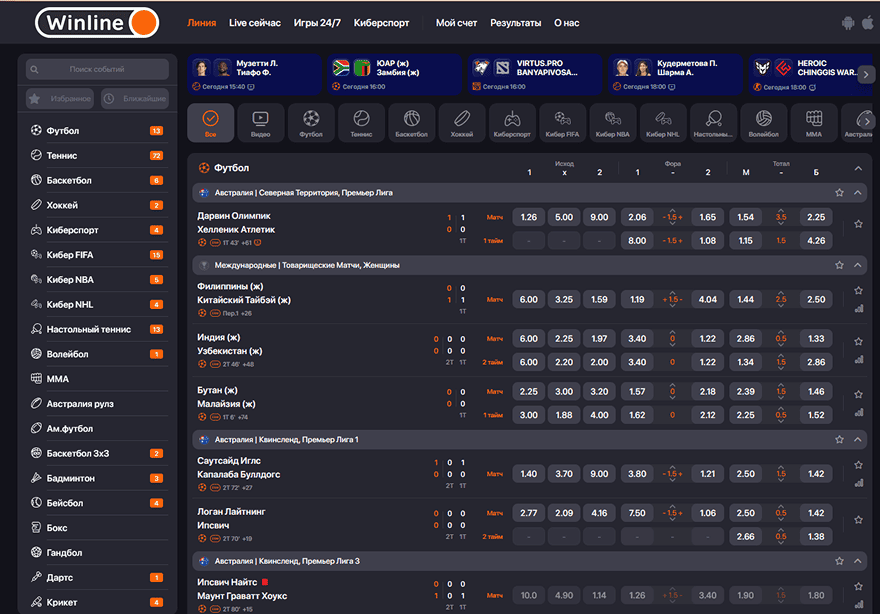Open 'Дартс' in the sidebar
This screenshot has height=614, width=880.
click(98, 577)
